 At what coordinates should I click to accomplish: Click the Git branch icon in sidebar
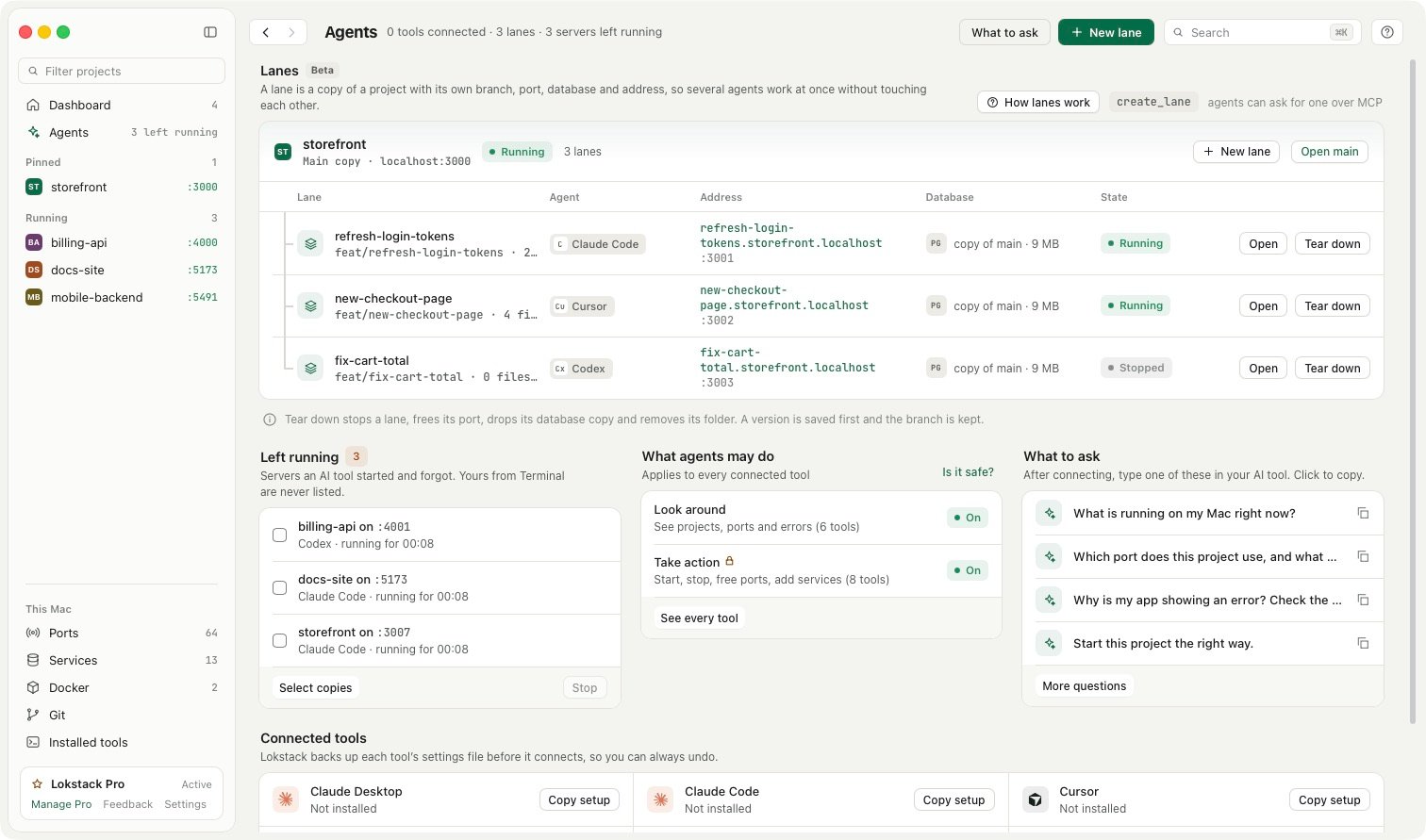pyautogui.click(x=33, y=715)
